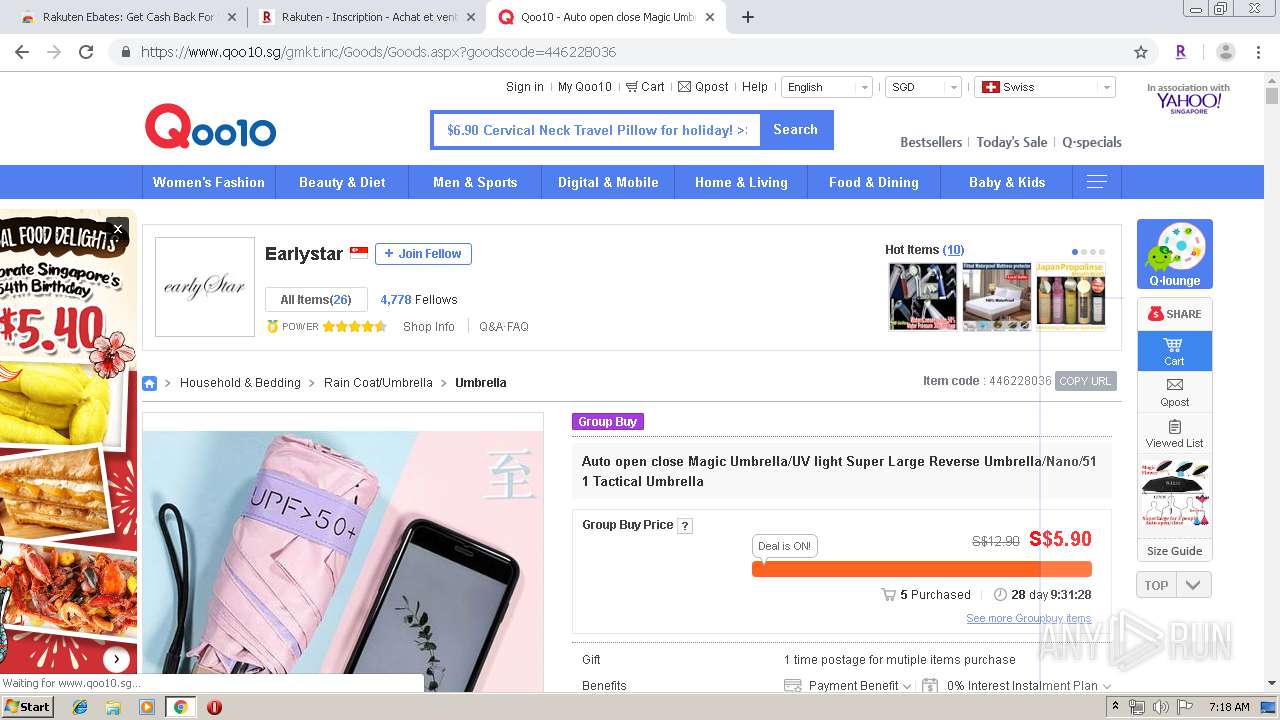Click the SHARE button in sidebar
Image resolution: width=1280 pixels, height=720 pixels.
tap(1174, 314)
